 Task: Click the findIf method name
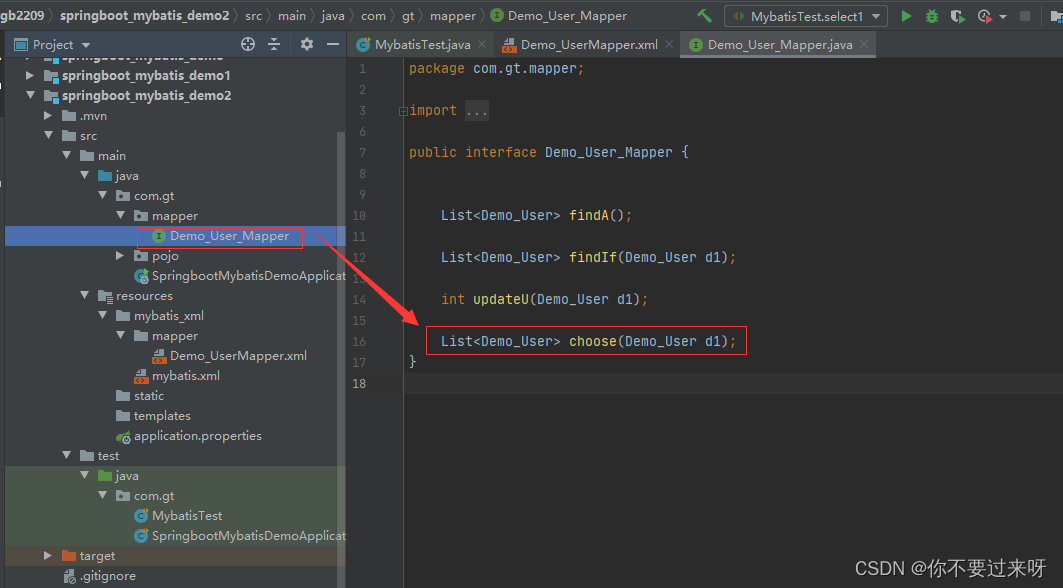coord(593,258)
